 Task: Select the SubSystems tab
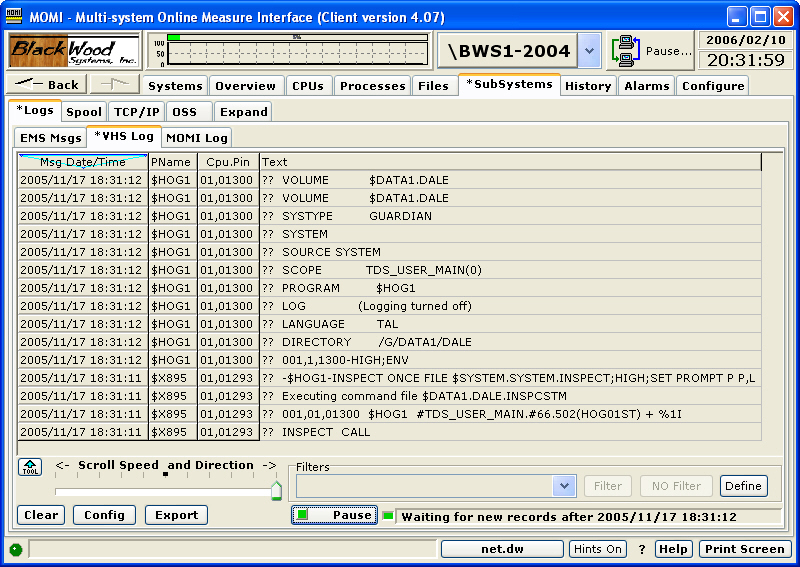point(509,84)
